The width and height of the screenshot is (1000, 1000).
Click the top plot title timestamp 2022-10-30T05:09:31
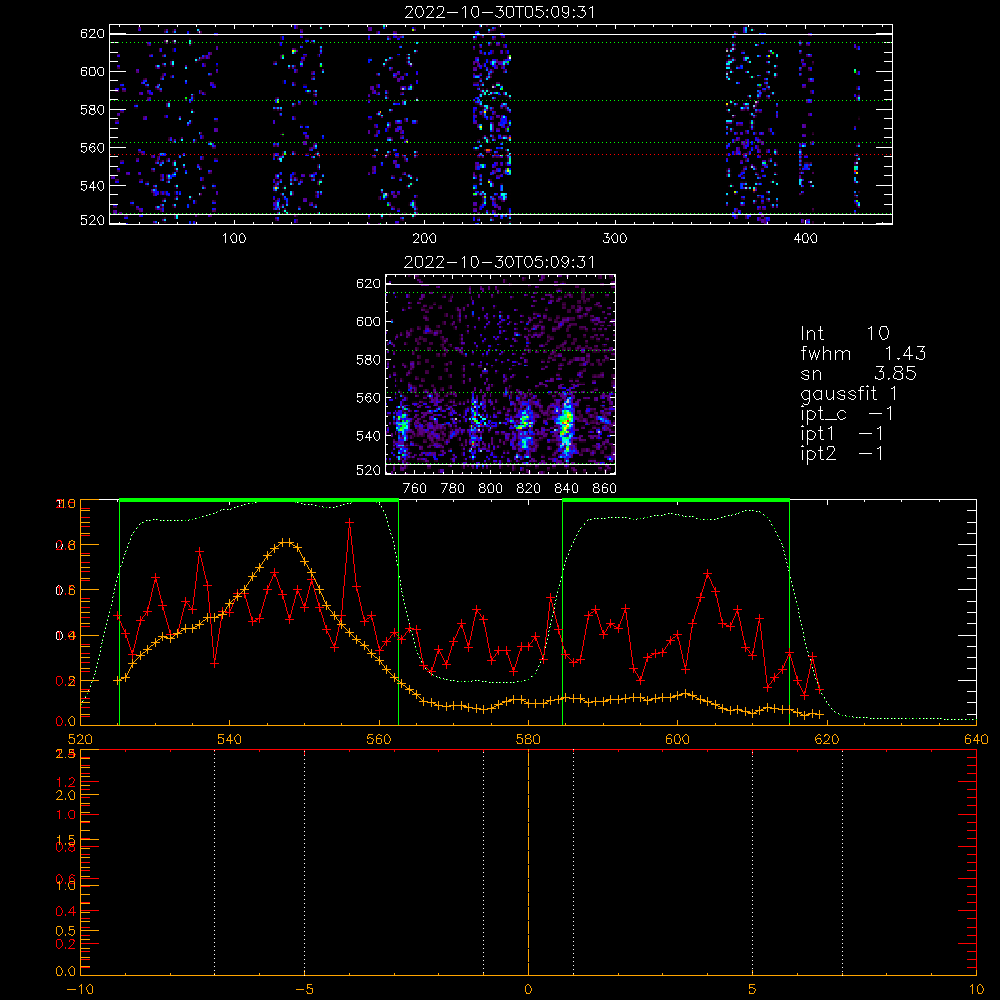[500, 12]
